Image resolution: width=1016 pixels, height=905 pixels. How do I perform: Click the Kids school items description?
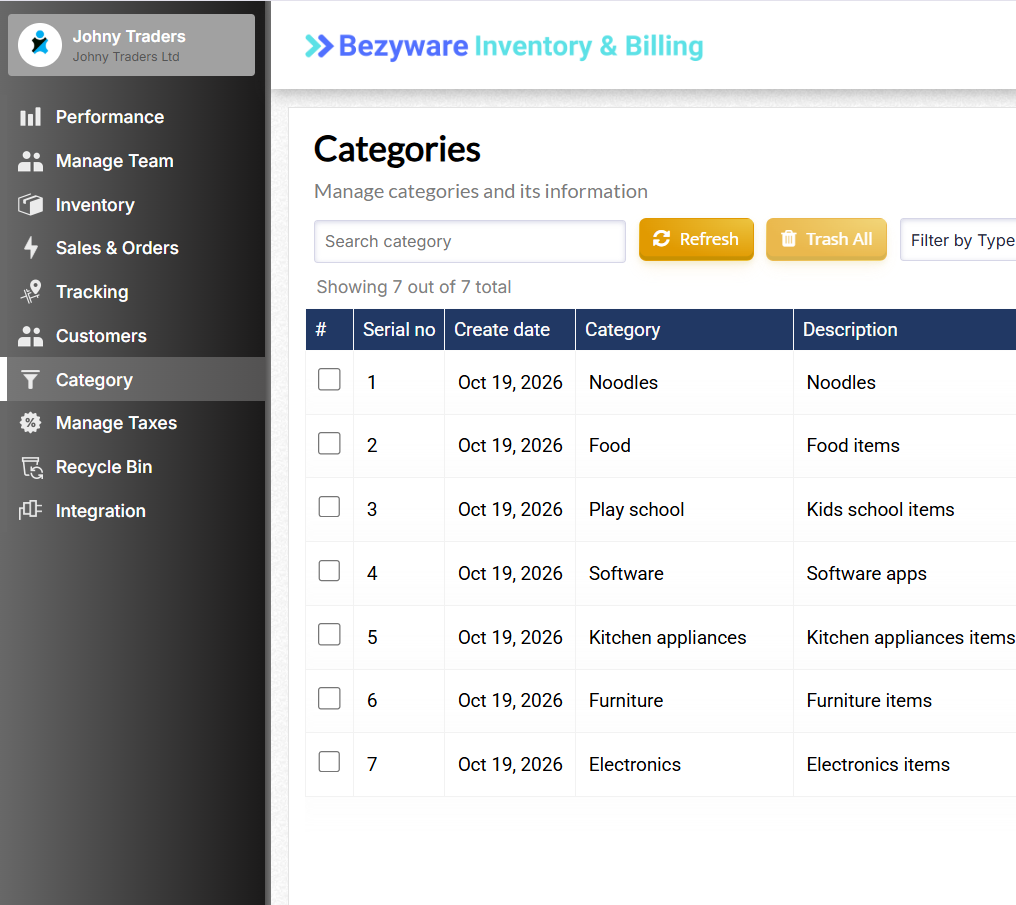coord(880,510)
